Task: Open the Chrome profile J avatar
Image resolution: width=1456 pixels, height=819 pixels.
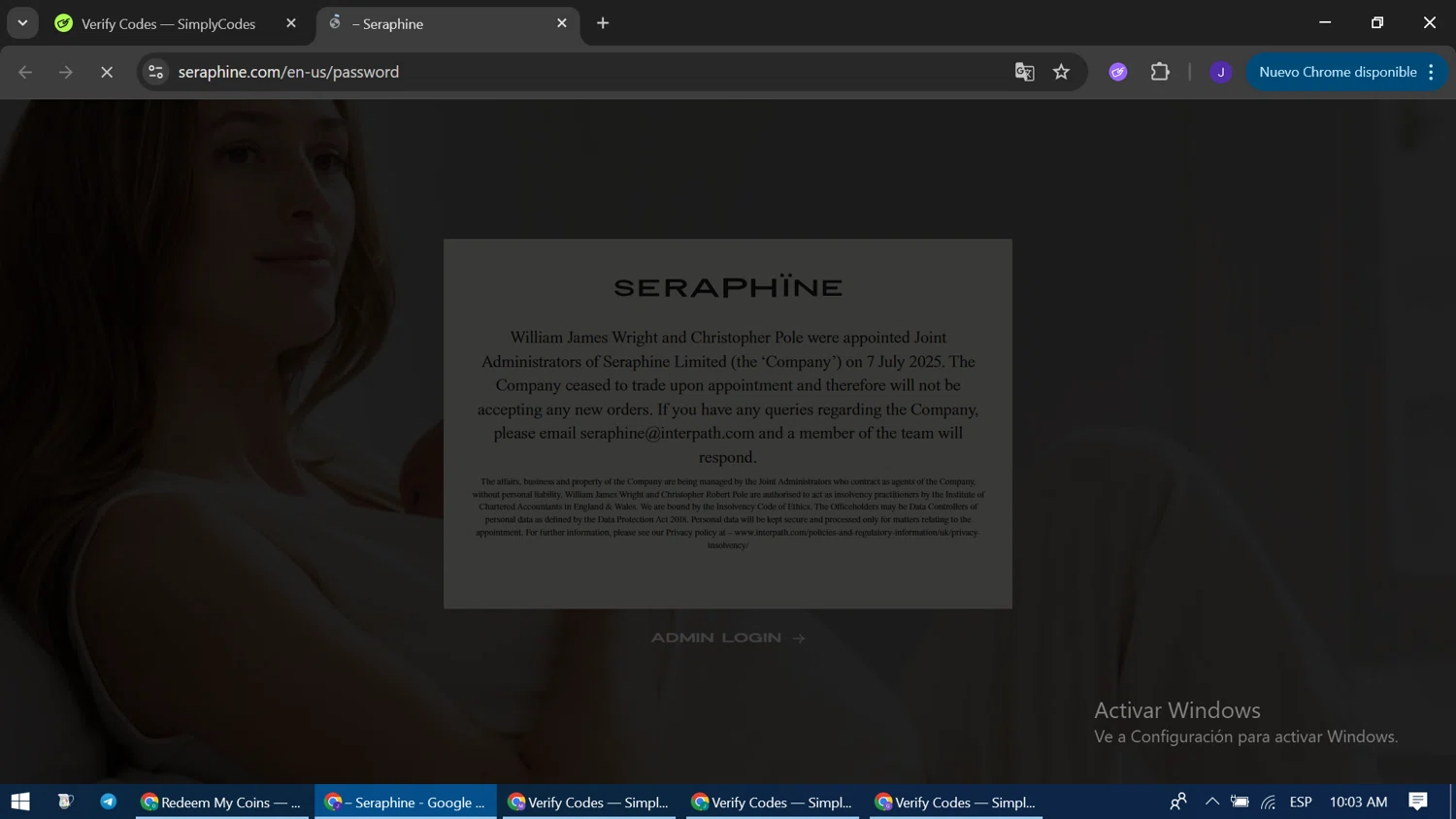Action: tap(1221, 72)
